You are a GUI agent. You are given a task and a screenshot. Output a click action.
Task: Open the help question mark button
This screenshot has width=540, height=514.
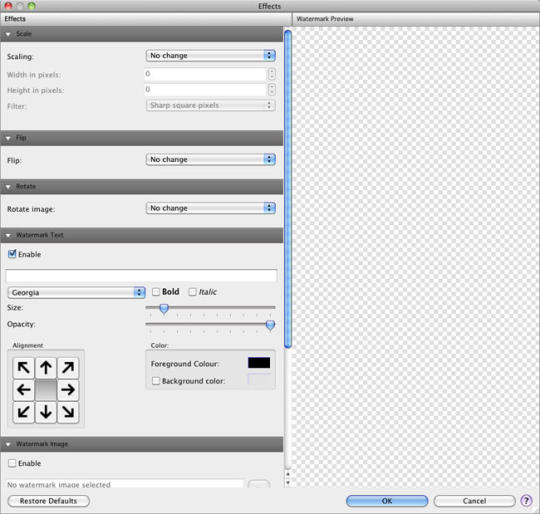coord(526,501)
